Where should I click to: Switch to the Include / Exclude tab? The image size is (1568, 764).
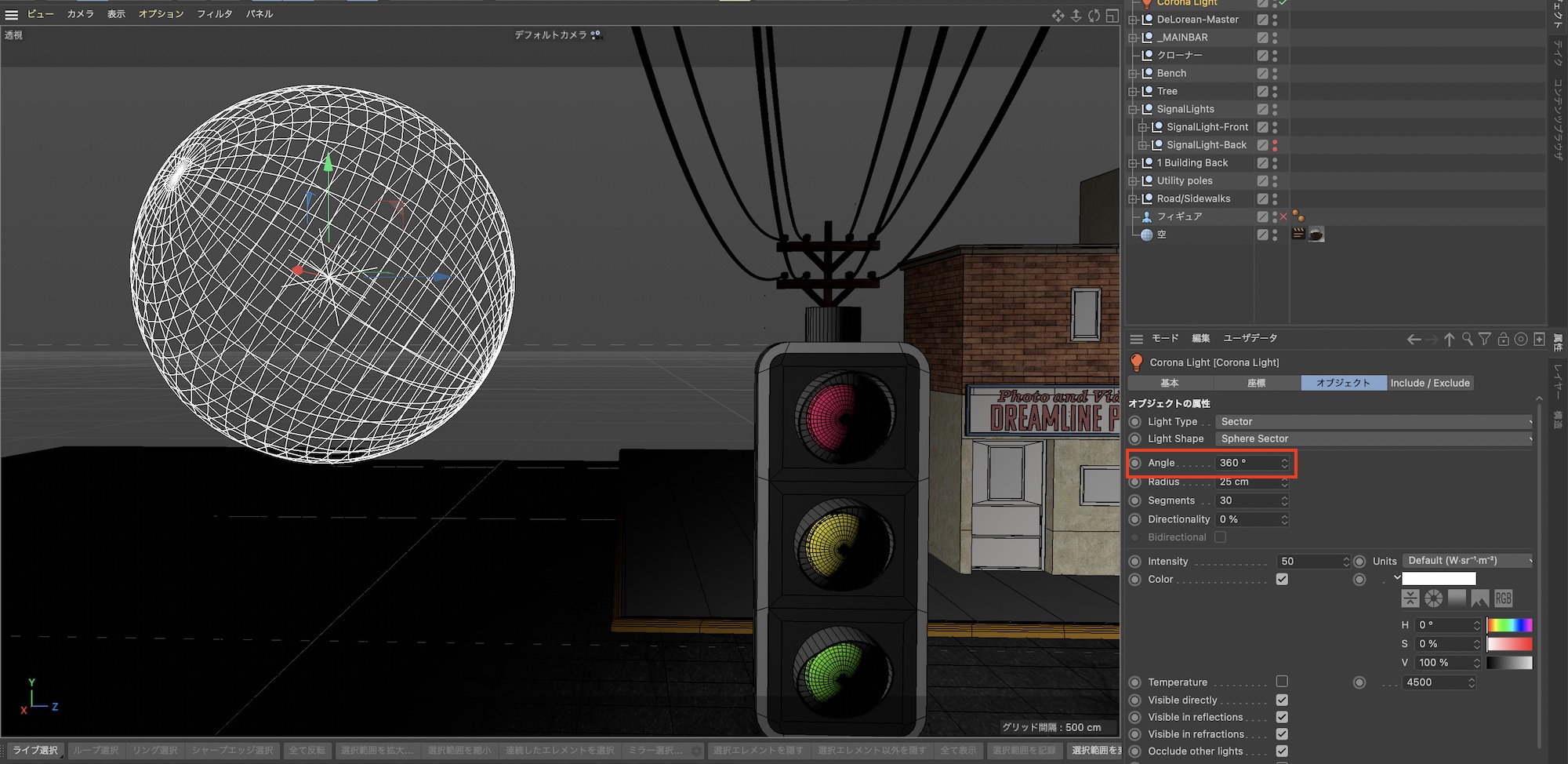pos(1429,383)
